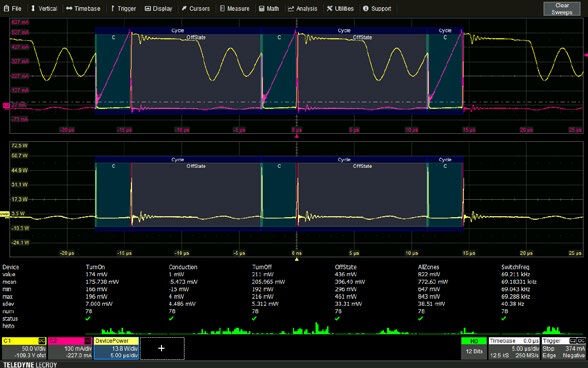Click the AllZones value 822 mW
Viewport: 588px width, 368px height.
[429, 275]
